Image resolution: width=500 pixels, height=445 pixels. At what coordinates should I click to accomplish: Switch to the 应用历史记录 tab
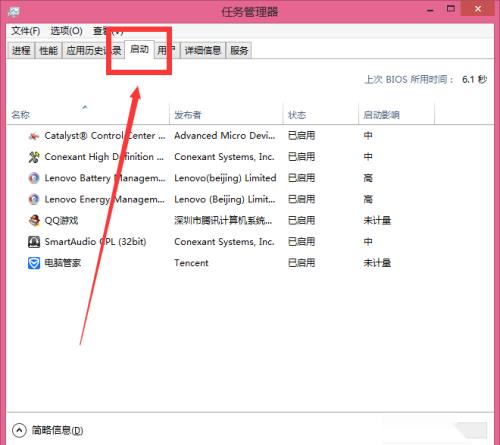click(93, 50)
